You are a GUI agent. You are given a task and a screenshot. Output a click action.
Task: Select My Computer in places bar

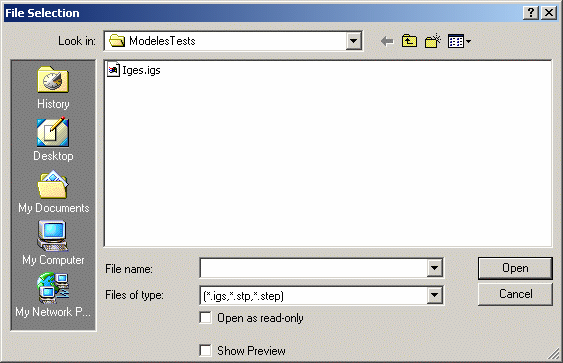point(53,243)
